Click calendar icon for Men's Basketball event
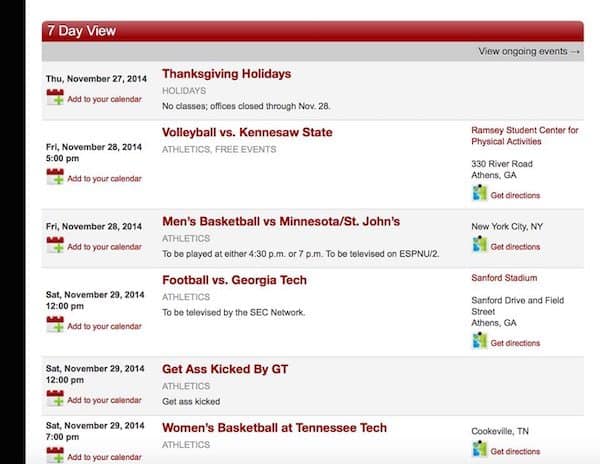600x464 pixels. tap(55, 246)
